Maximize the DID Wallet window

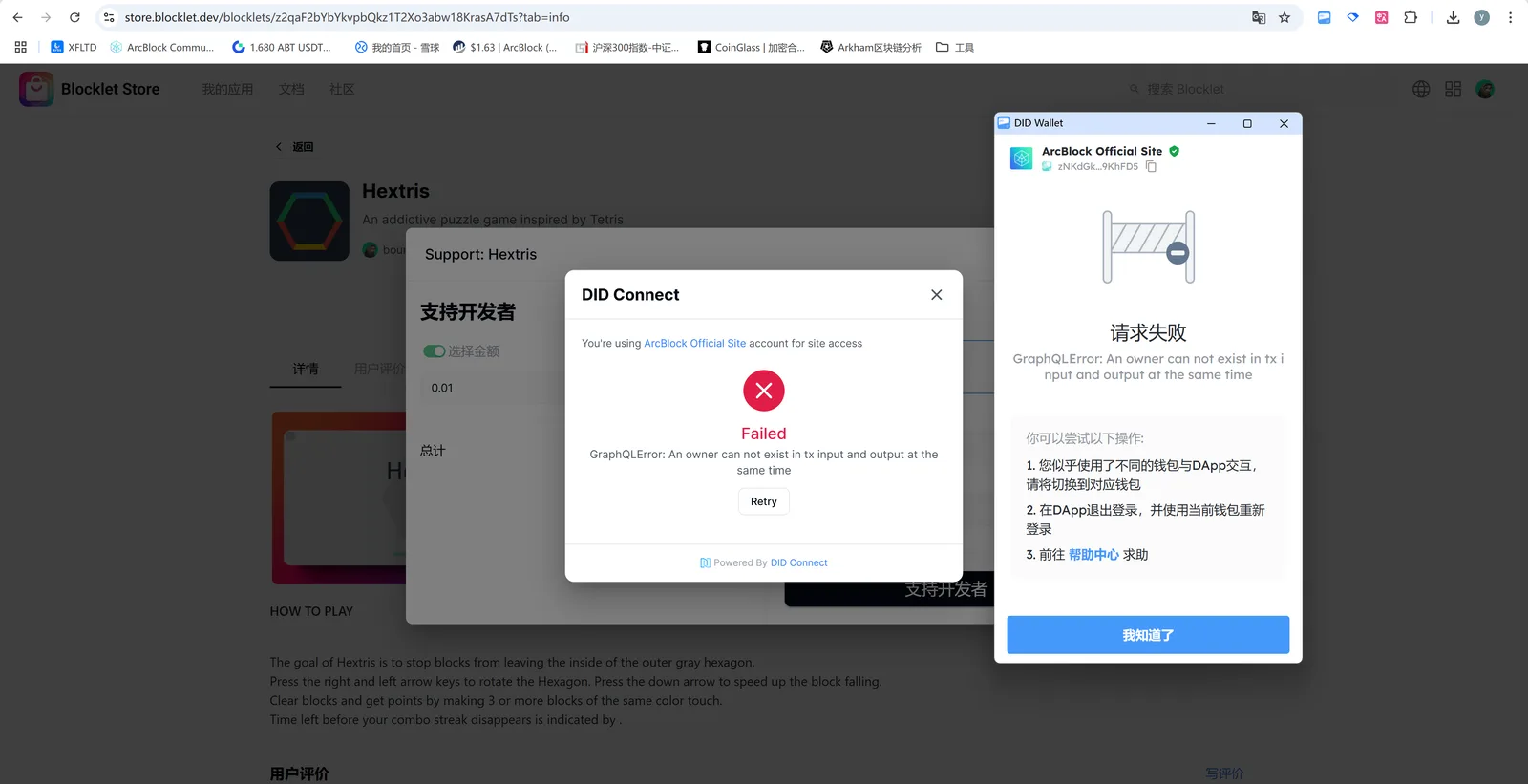click(1247, 123)
